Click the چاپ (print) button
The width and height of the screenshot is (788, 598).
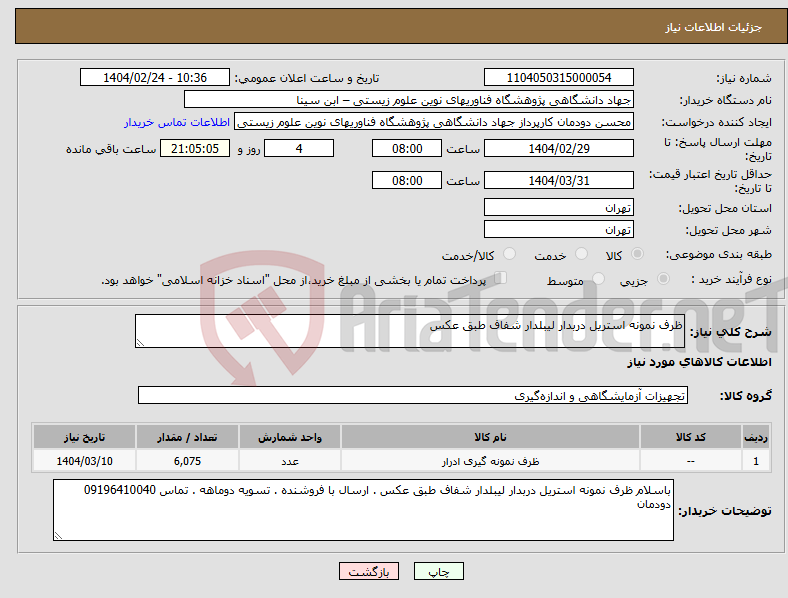click(x=438, y=571)
